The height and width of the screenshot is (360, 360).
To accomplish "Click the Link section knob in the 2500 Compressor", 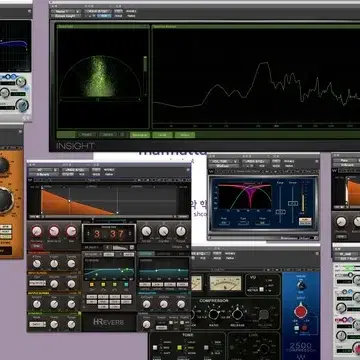I will tap(264, 349).
